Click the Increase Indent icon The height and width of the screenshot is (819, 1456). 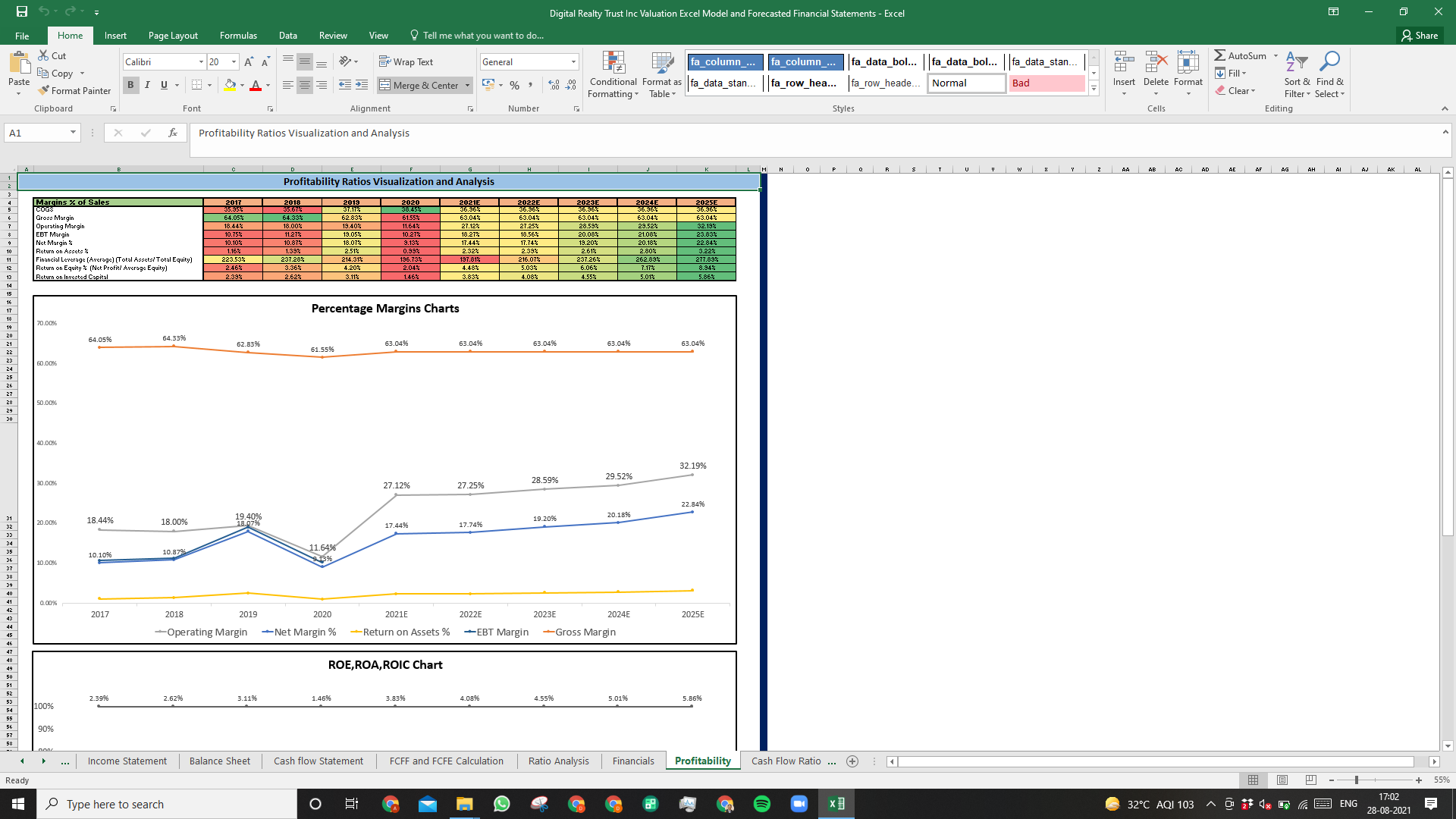click(362, 85)
